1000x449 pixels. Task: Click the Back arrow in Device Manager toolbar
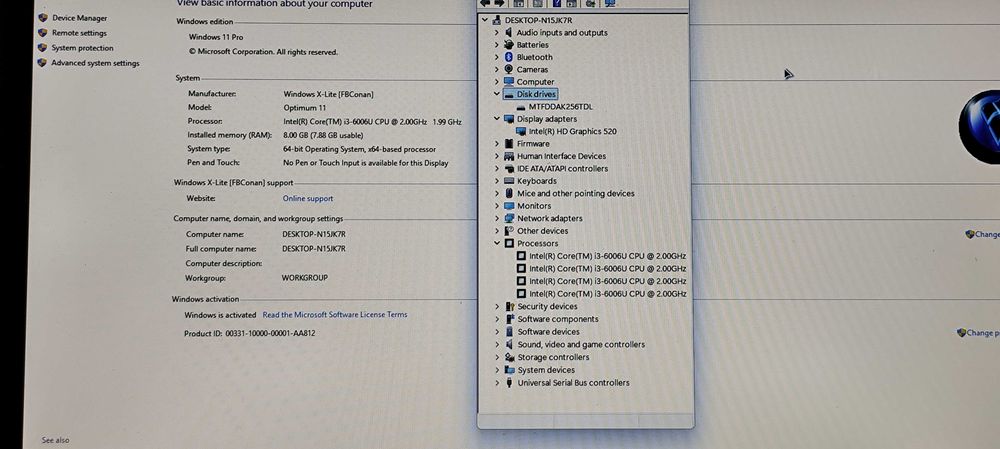point(485,3)
